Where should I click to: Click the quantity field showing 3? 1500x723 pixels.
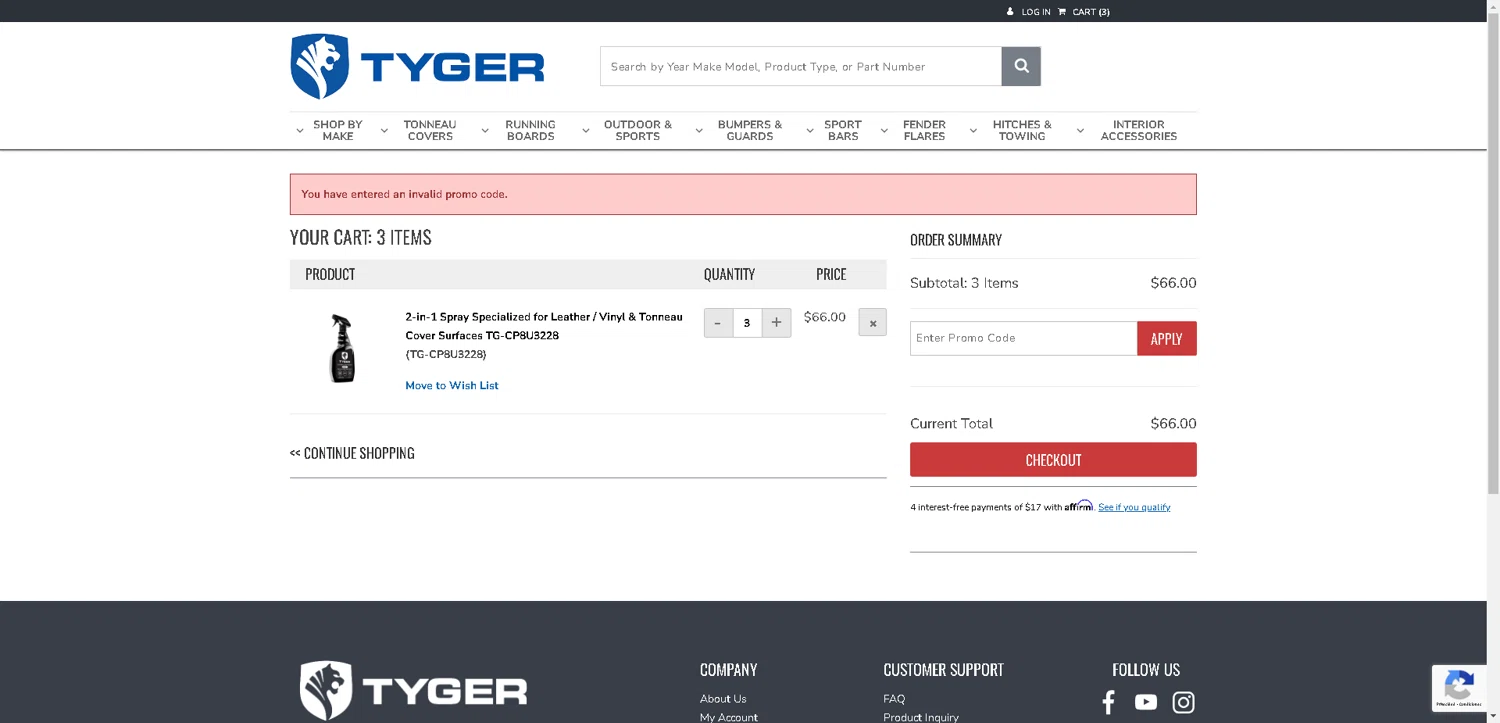click(747, 323)
